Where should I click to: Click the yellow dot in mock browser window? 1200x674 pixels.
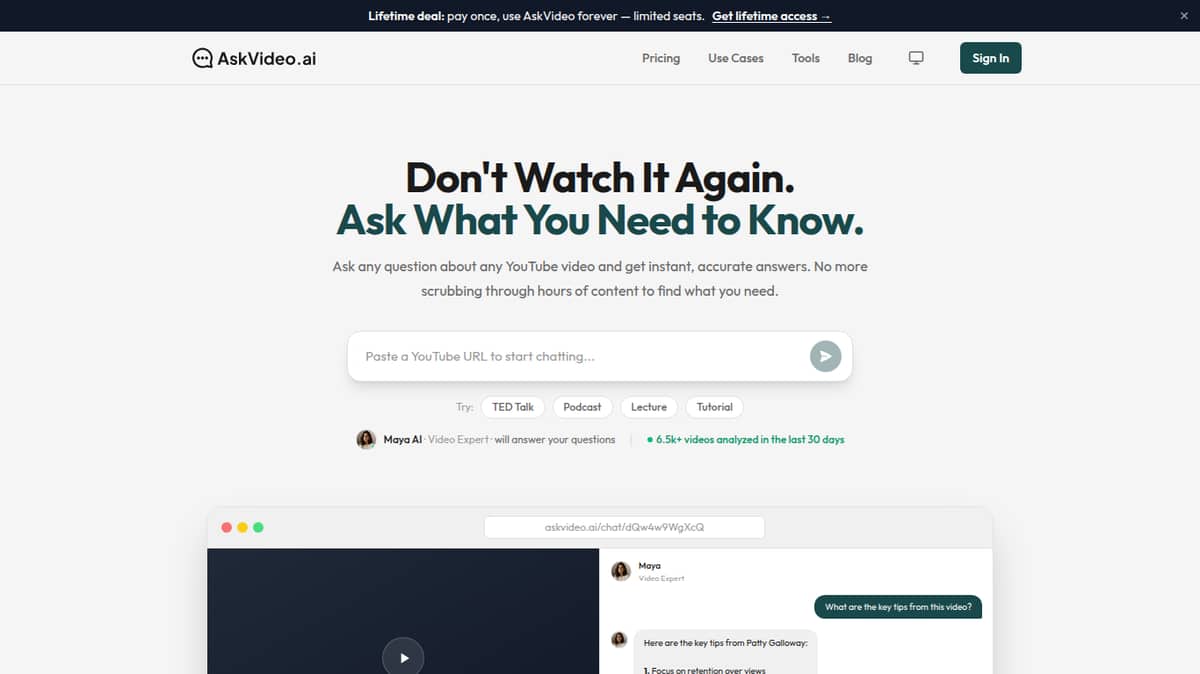(x=242, y=527)
